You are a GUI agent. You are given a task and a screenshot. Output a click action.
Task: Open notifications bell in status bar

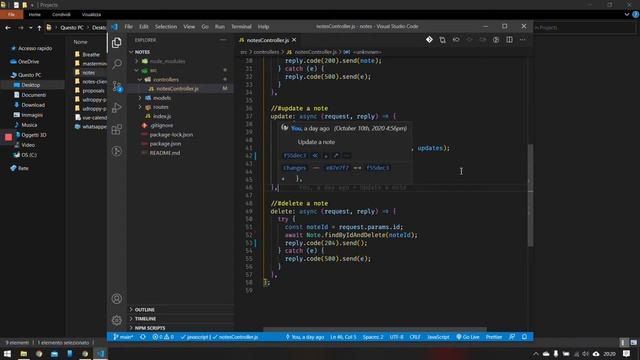point(524,337)
